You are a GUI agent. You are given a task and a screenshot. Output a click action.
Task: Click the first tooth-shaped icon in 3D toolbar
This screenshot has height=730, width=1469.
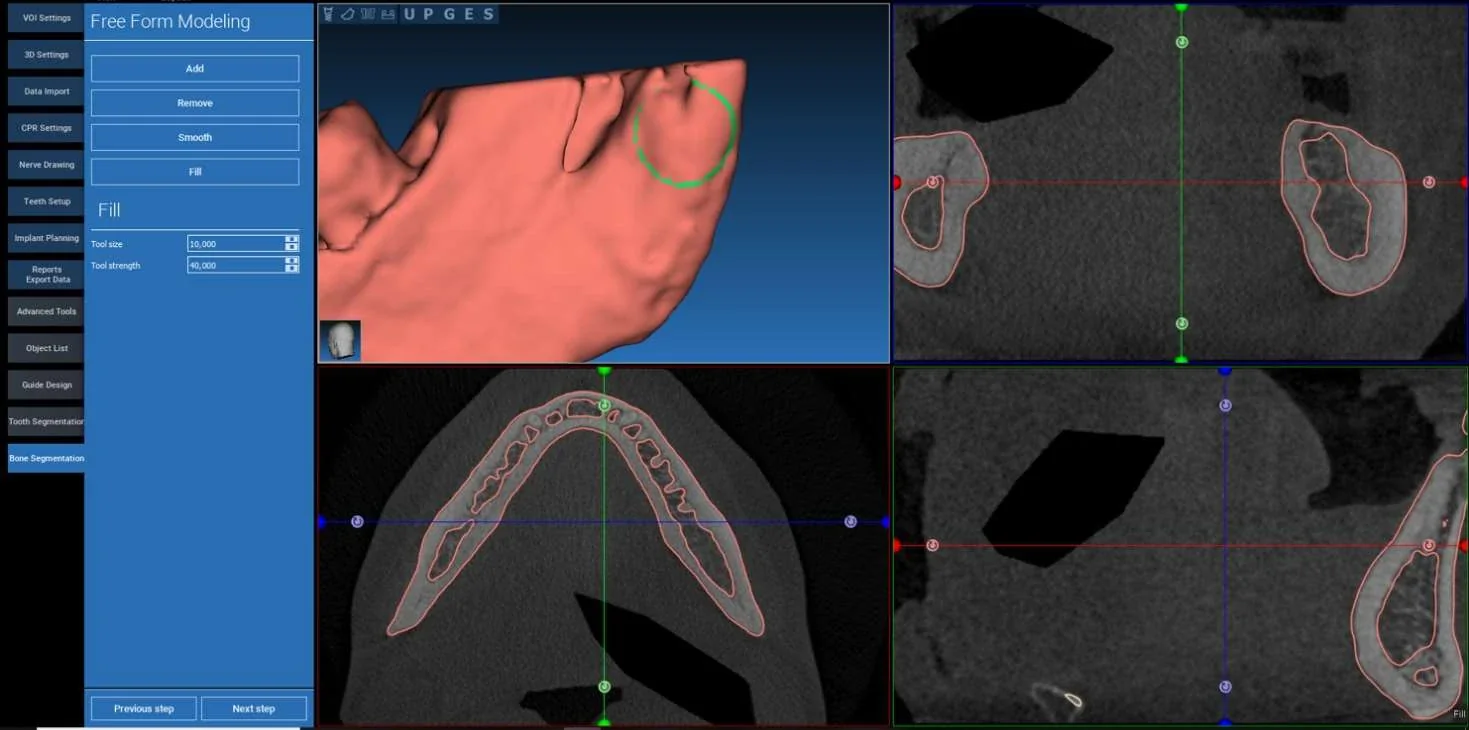click(x=328, y=14)
